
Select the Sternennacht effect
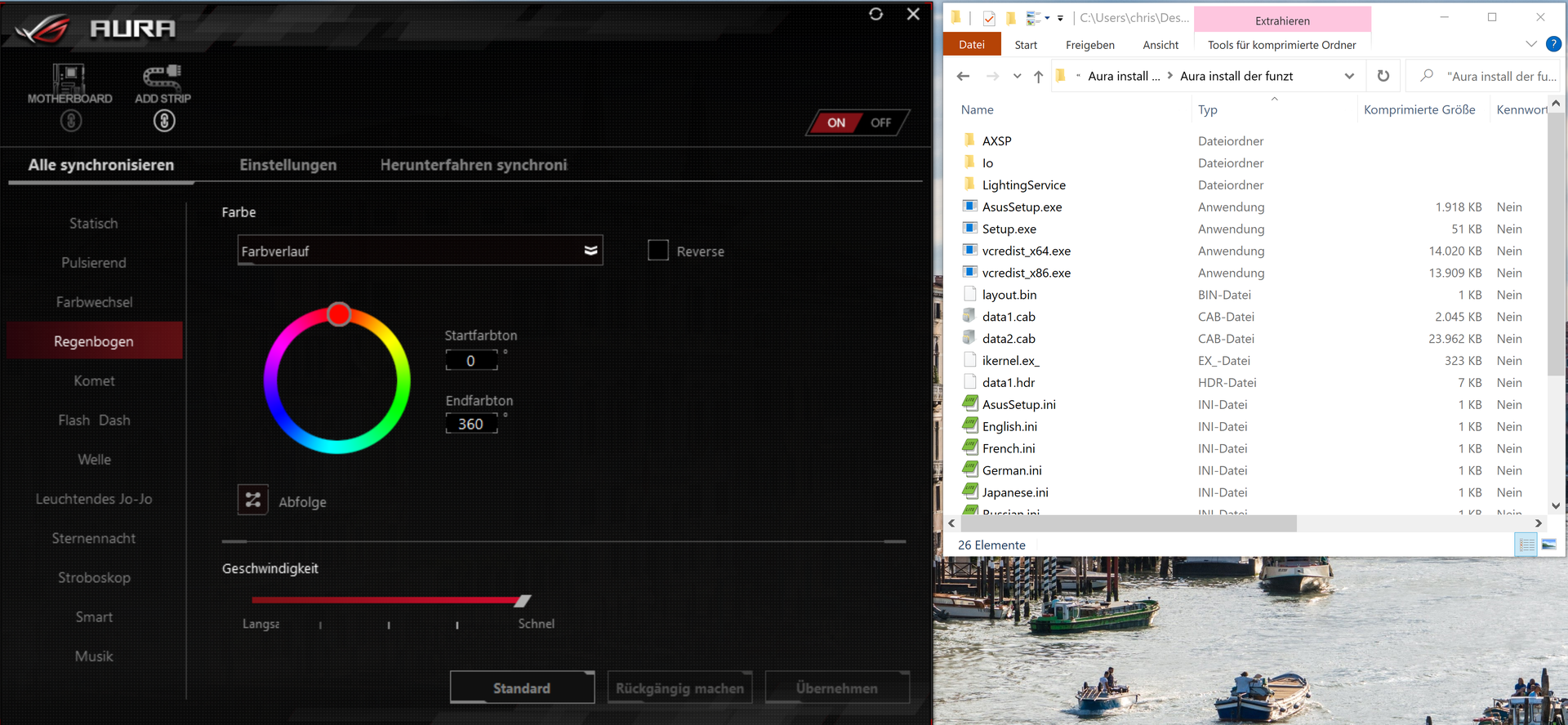(x=94, y=538)
